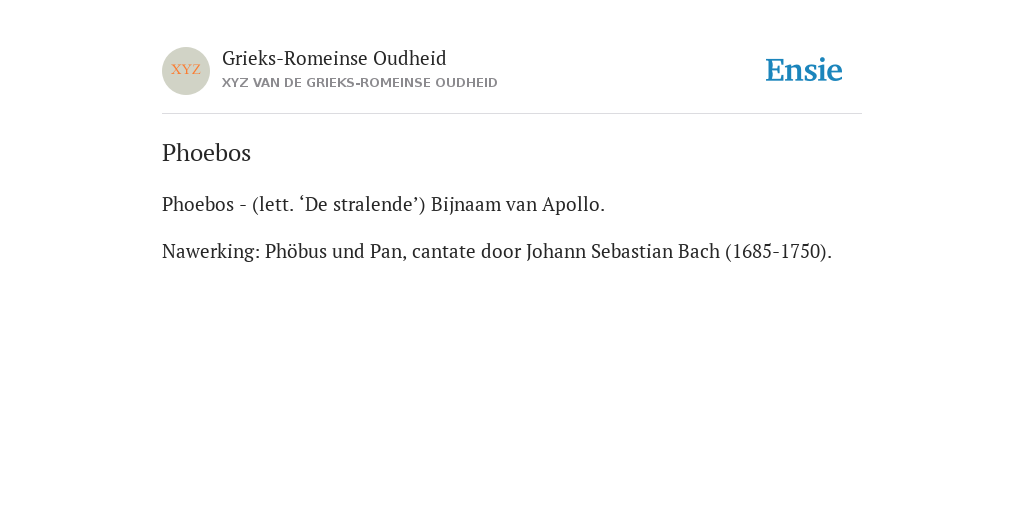Open the Grieks-Romeinse Oudheid title link
The width and height of the screenshot is (1024, 512).
tap(334, 59)
